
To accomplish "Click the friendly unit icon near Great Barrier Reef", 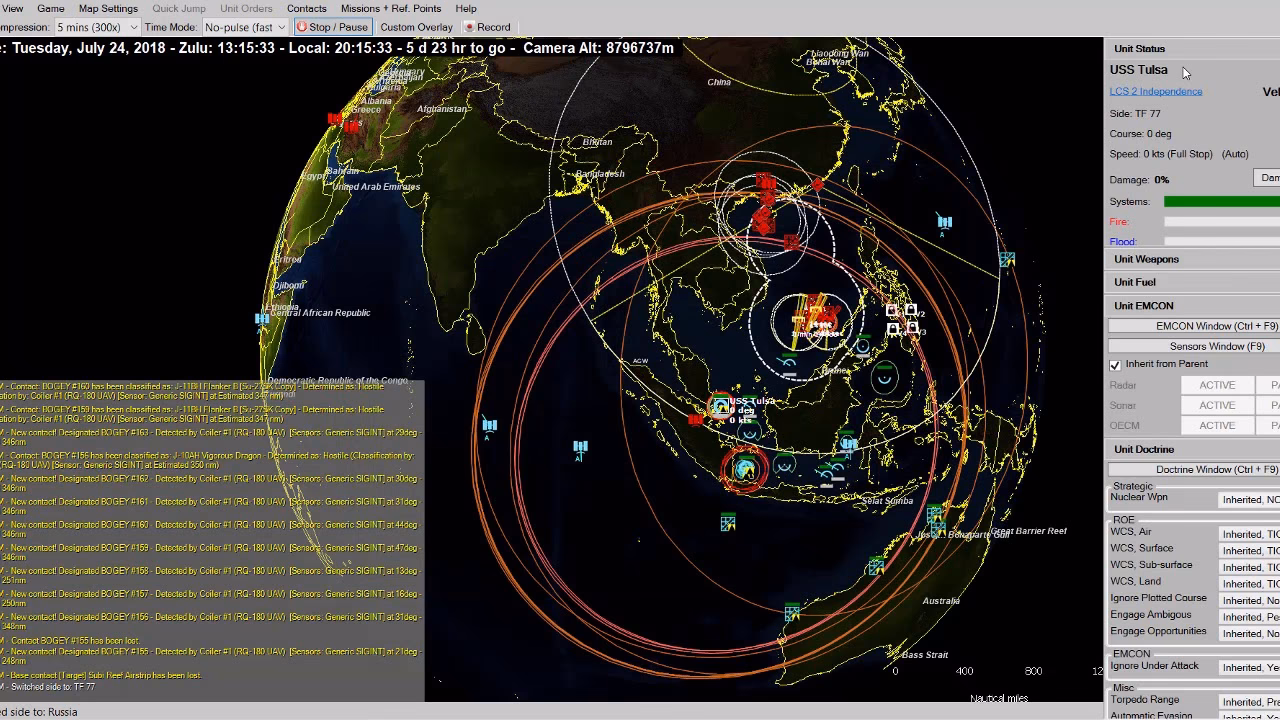I will (934, 517).
